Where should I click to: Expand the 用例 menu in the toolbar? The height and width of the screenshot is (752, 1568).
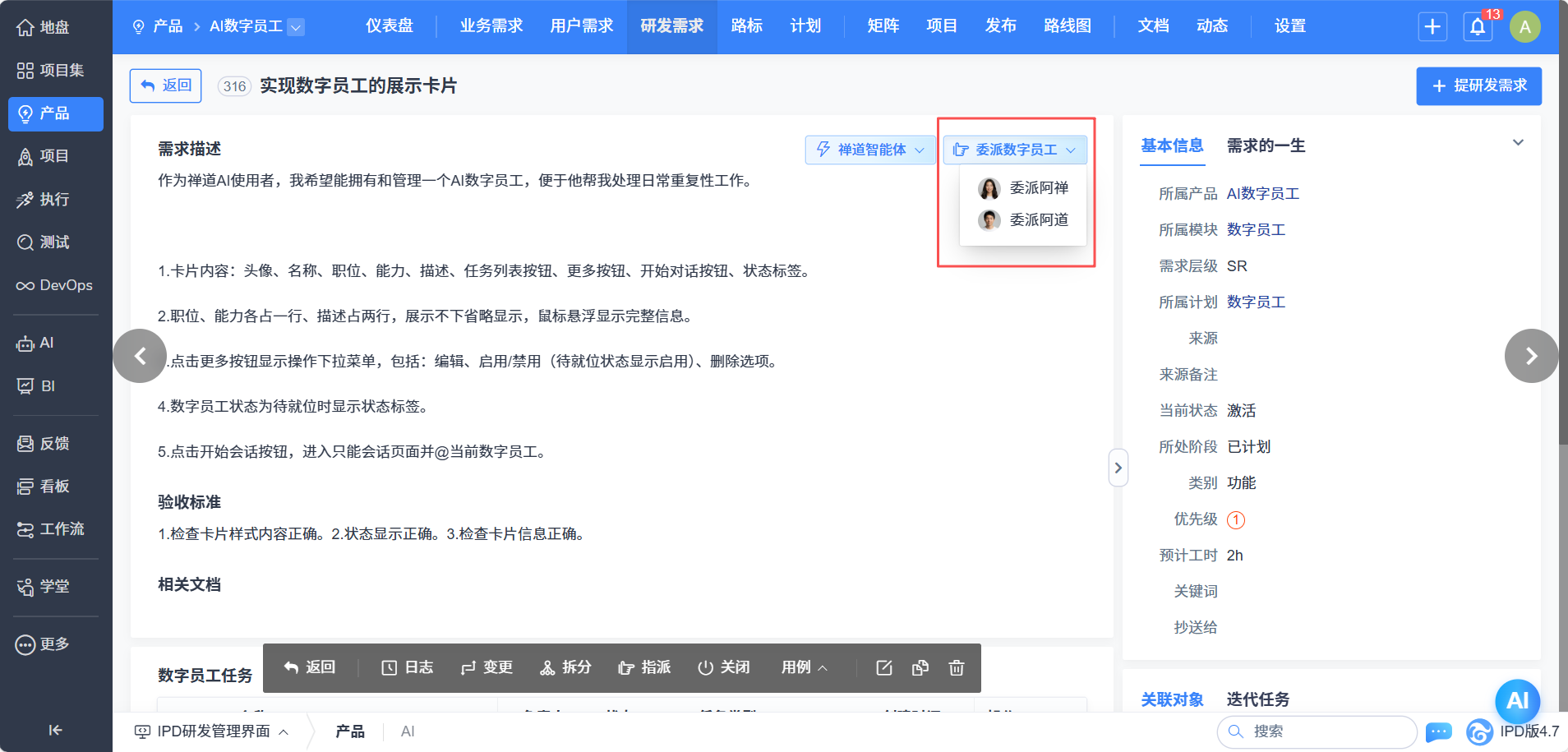coord(804,668)
